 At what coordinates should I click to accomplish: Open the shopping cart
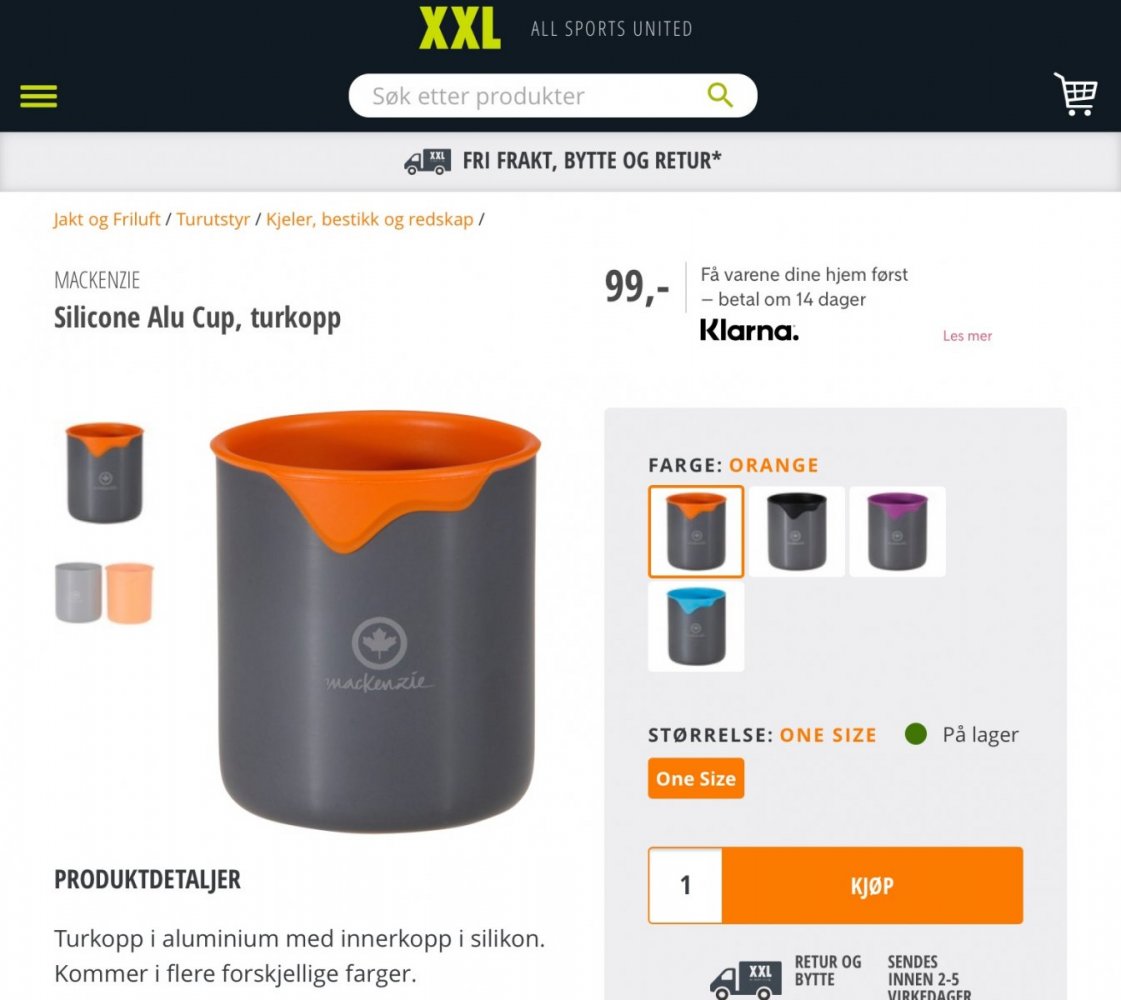tap(1076, 94)
